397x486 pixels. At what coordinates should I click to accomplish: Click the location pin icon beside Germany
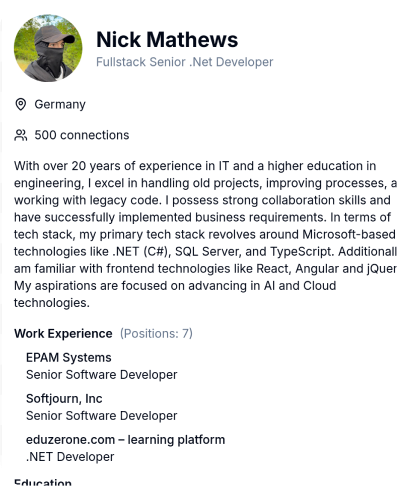click(x=21, y=104)
